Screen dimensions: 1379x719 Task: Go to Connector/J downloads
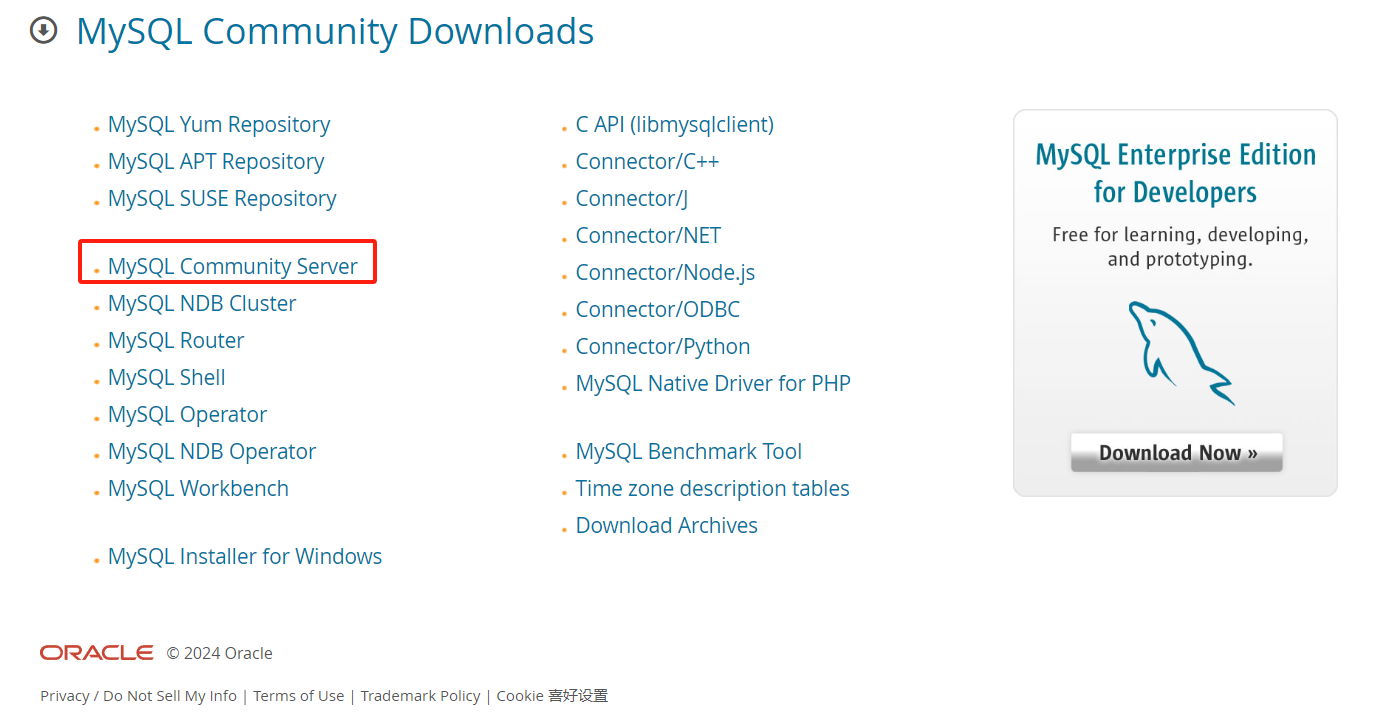632,199
